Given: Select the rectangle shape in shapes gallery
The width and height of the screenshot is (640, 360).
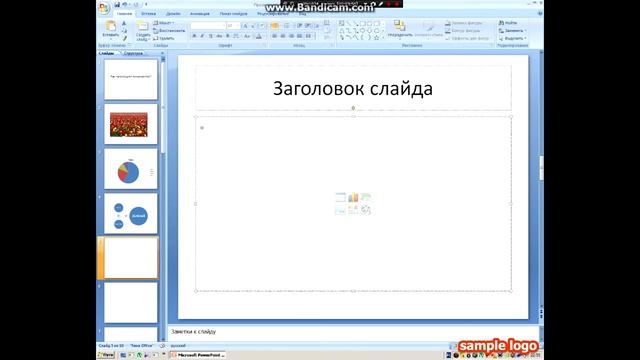Looking at the screenshot, I should (x=362, y=23).
